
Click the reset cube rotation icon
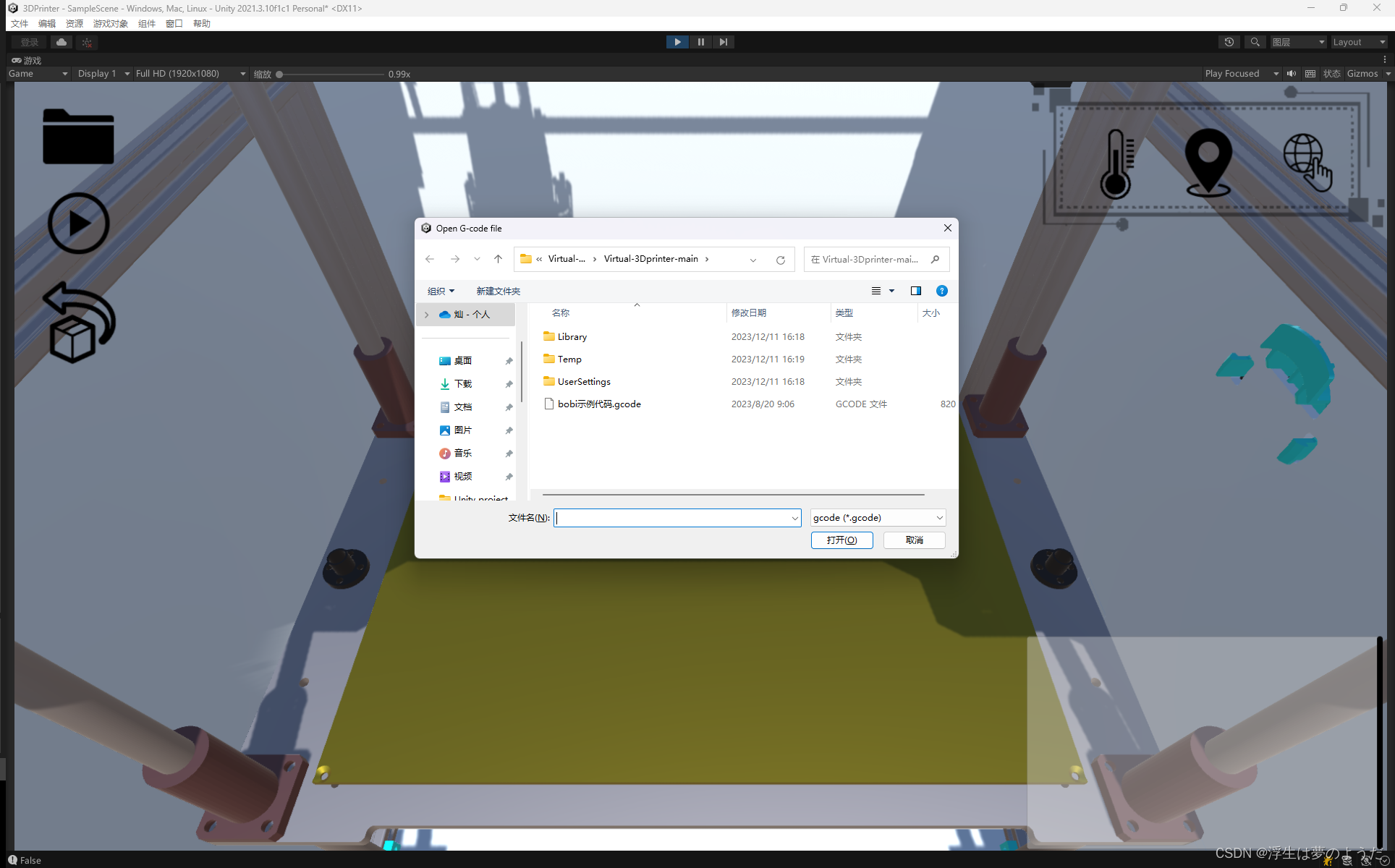(80, 323)
